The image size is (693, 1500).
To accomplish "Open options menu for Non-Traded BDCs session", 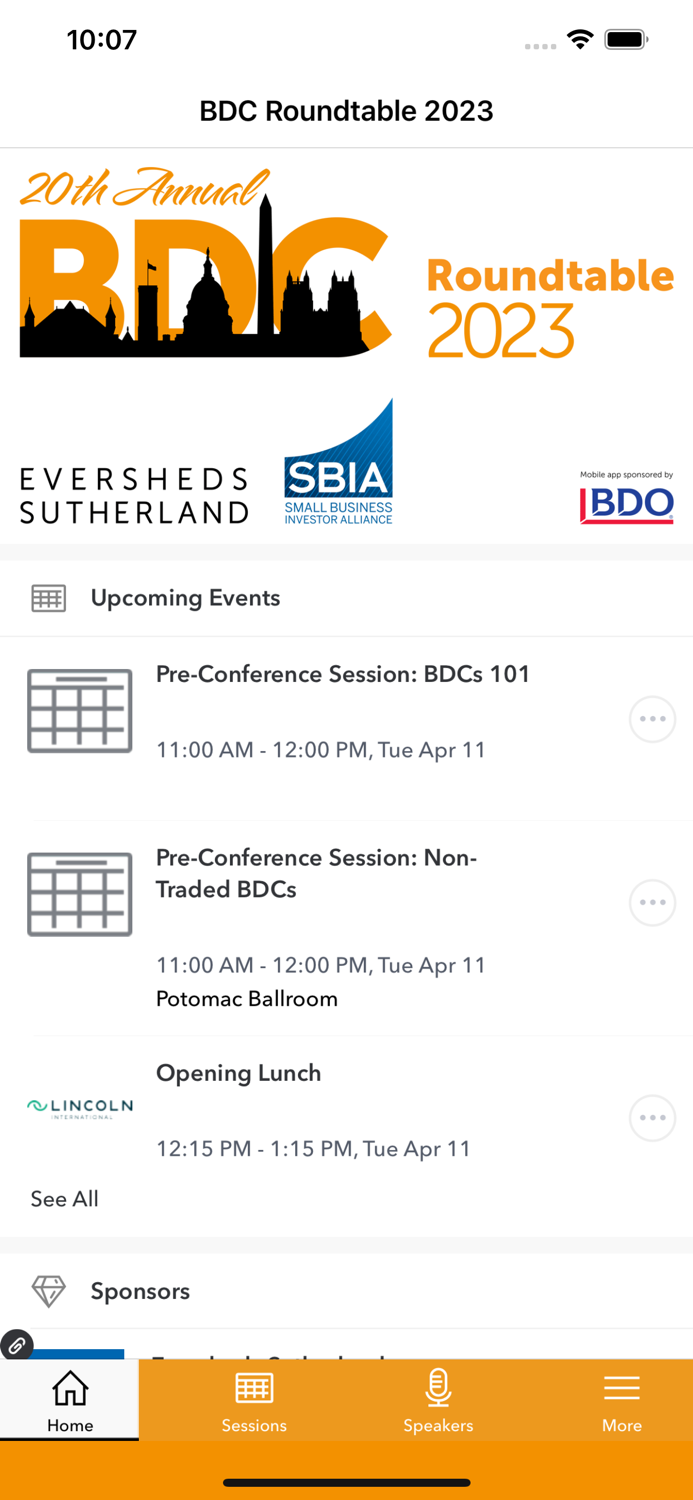I will [652, 902].
